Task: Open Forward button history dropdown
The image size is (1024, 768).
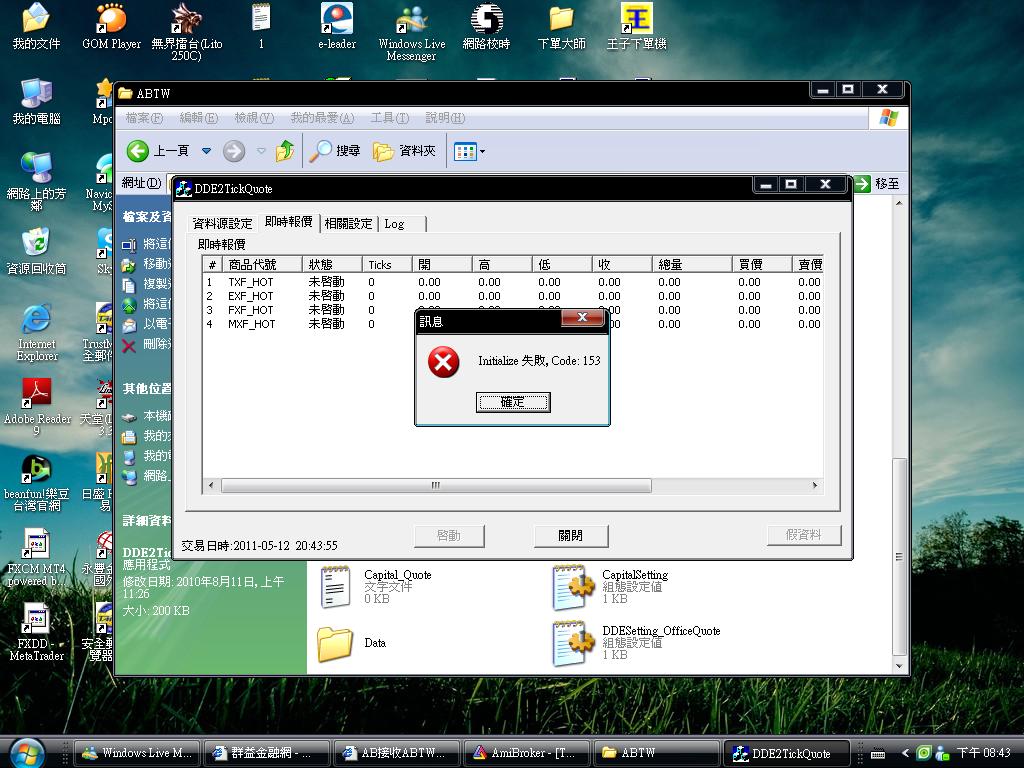Action: 261,151
